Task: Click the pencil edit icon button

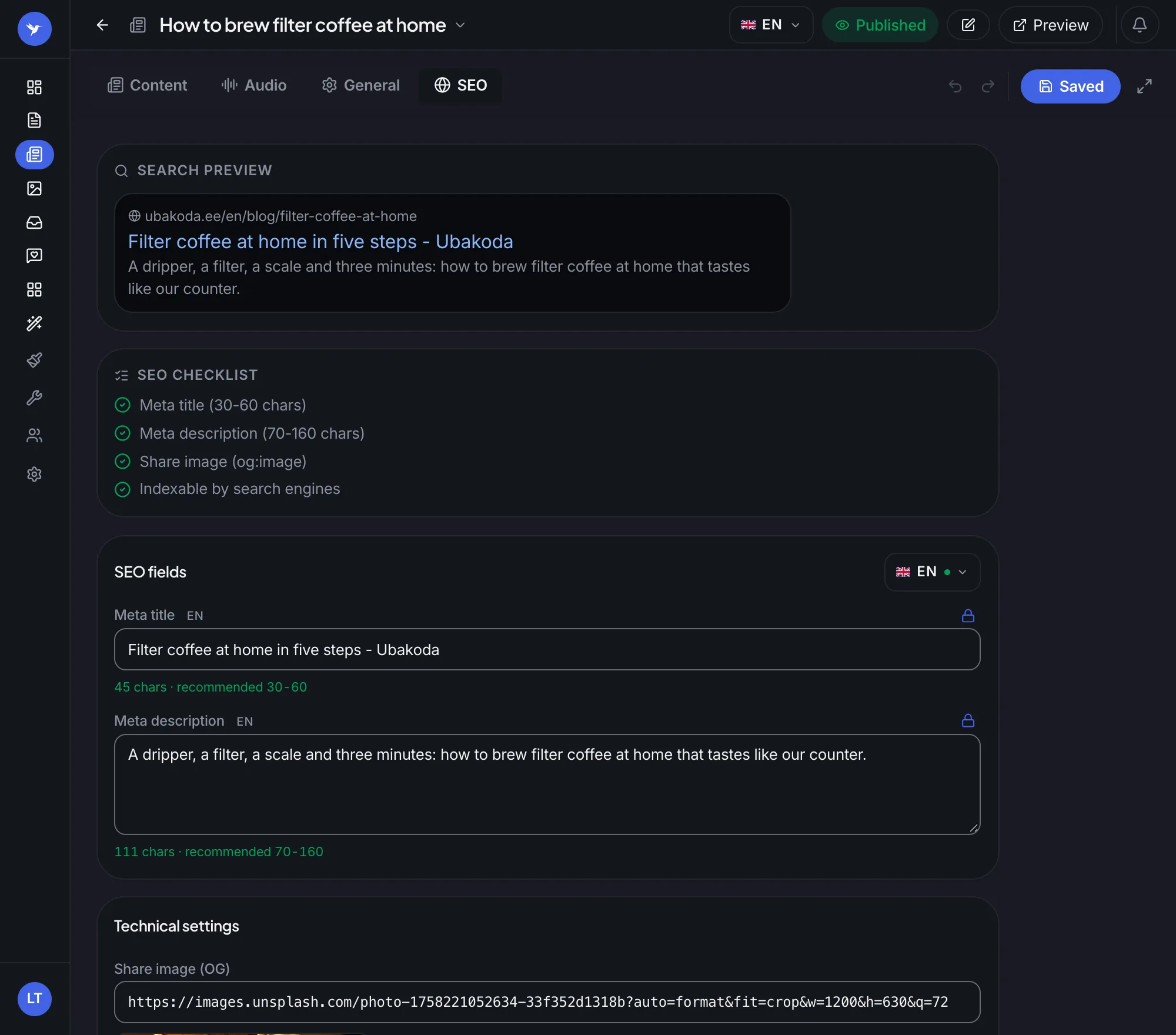Action: 968,25
